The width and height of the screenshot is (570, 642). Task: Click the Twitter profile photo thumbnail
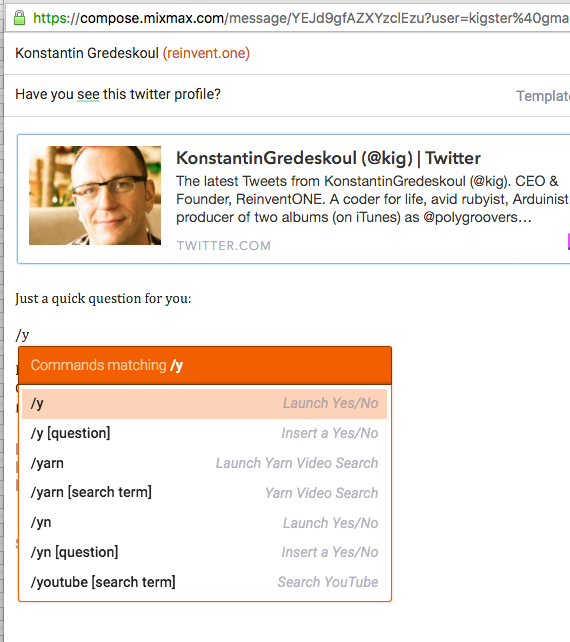click(x=95, y=196)
